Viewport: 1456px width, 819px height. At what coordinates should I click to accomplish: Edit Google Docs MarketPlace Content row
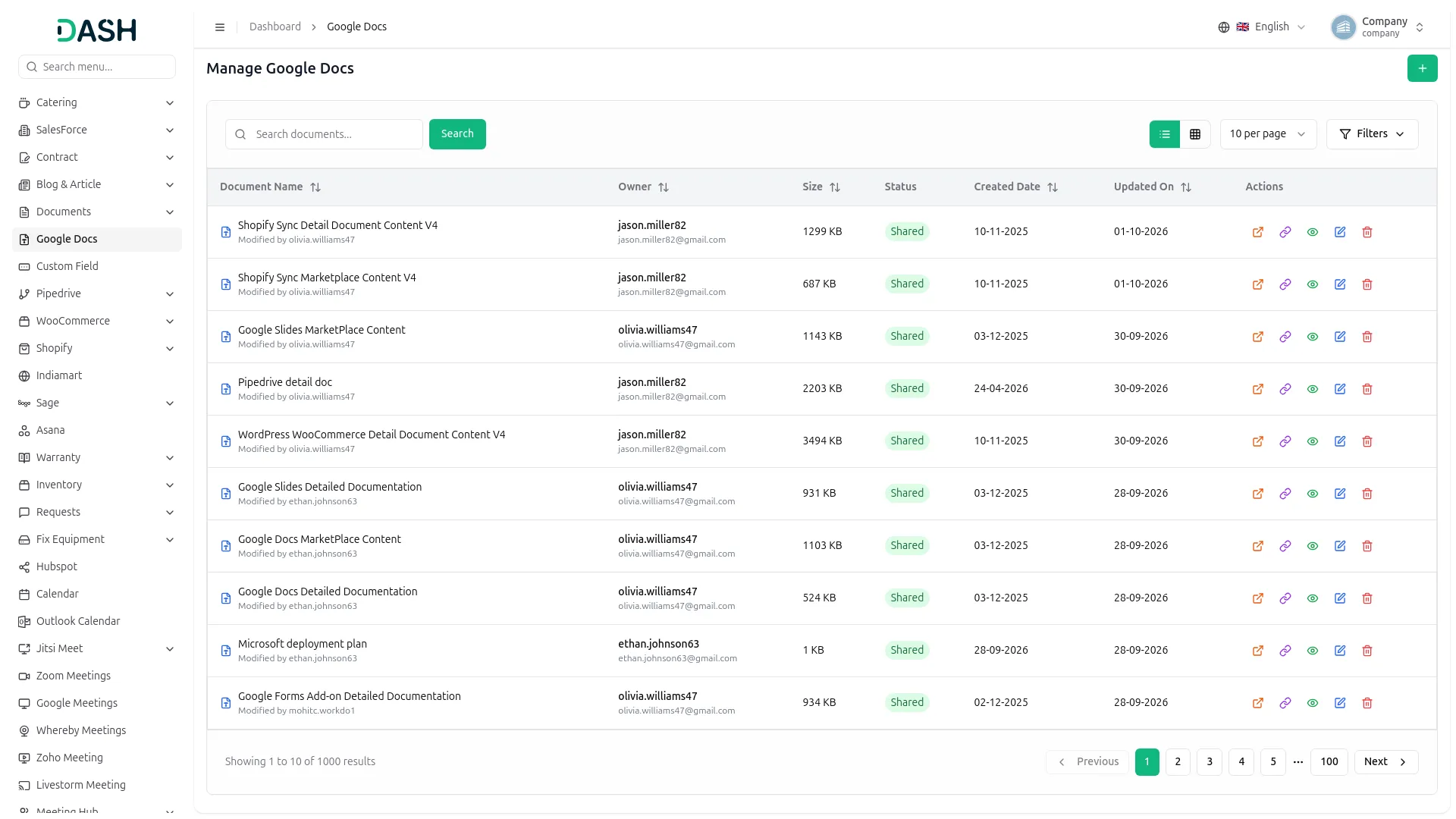tap(1340, 546)
